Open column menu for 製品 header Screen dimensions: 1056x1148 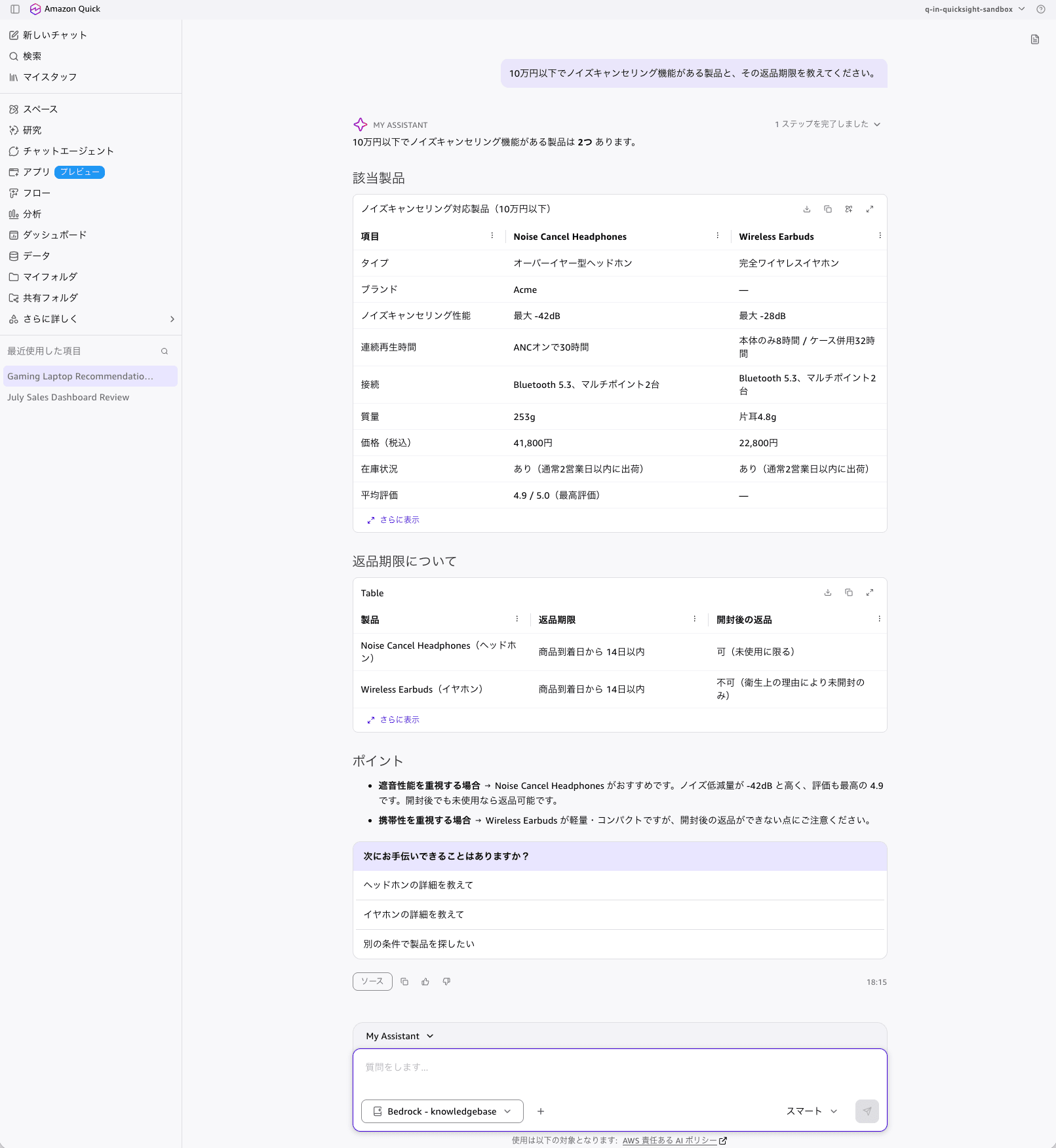[x=517, y=619]
